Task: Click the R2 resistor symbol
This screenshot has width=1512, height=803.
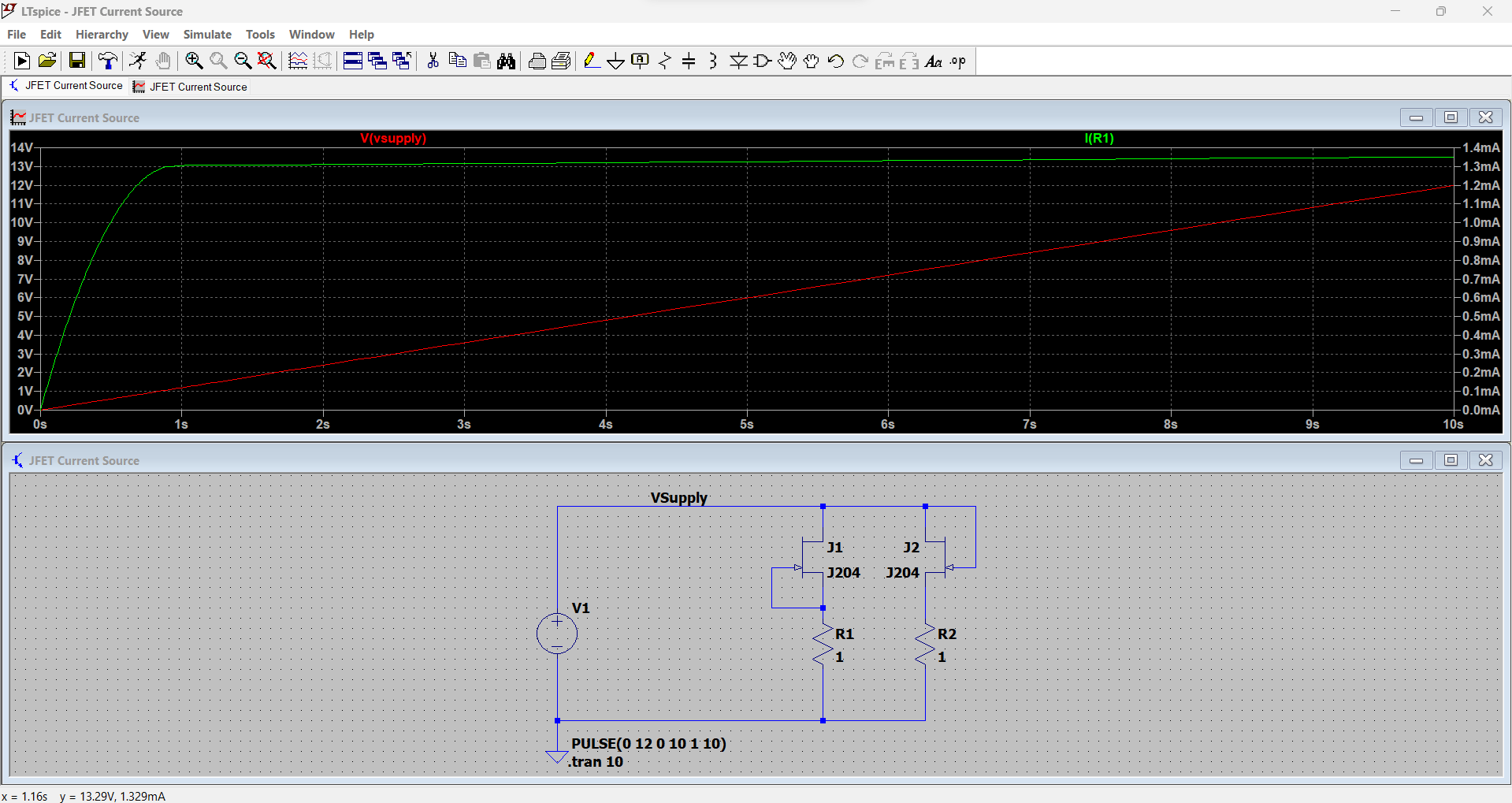Action: (925, 645)
